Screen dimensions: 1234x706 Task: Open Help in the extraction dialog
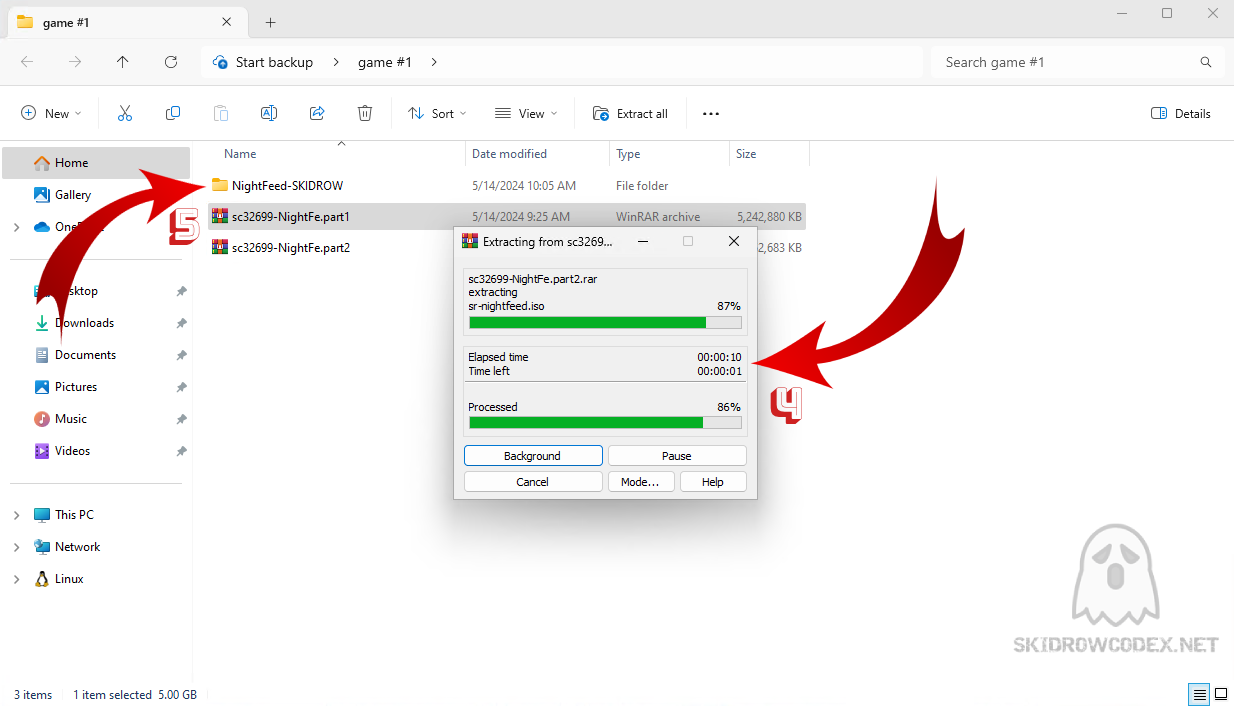(713, 482)
